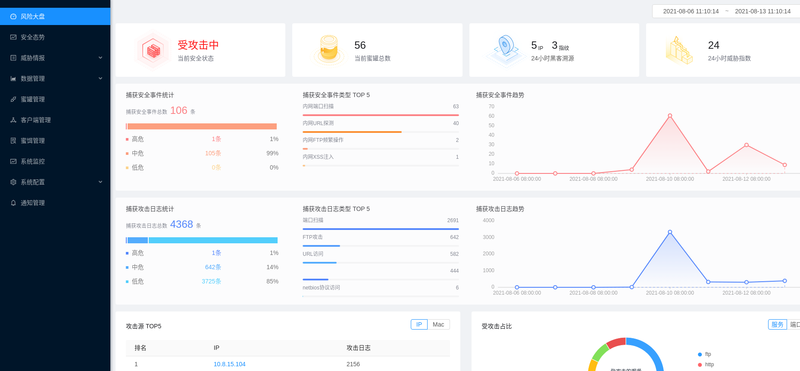Click the 攻击日志 column header
Screen dimensions: 800x371
point(359,348)
